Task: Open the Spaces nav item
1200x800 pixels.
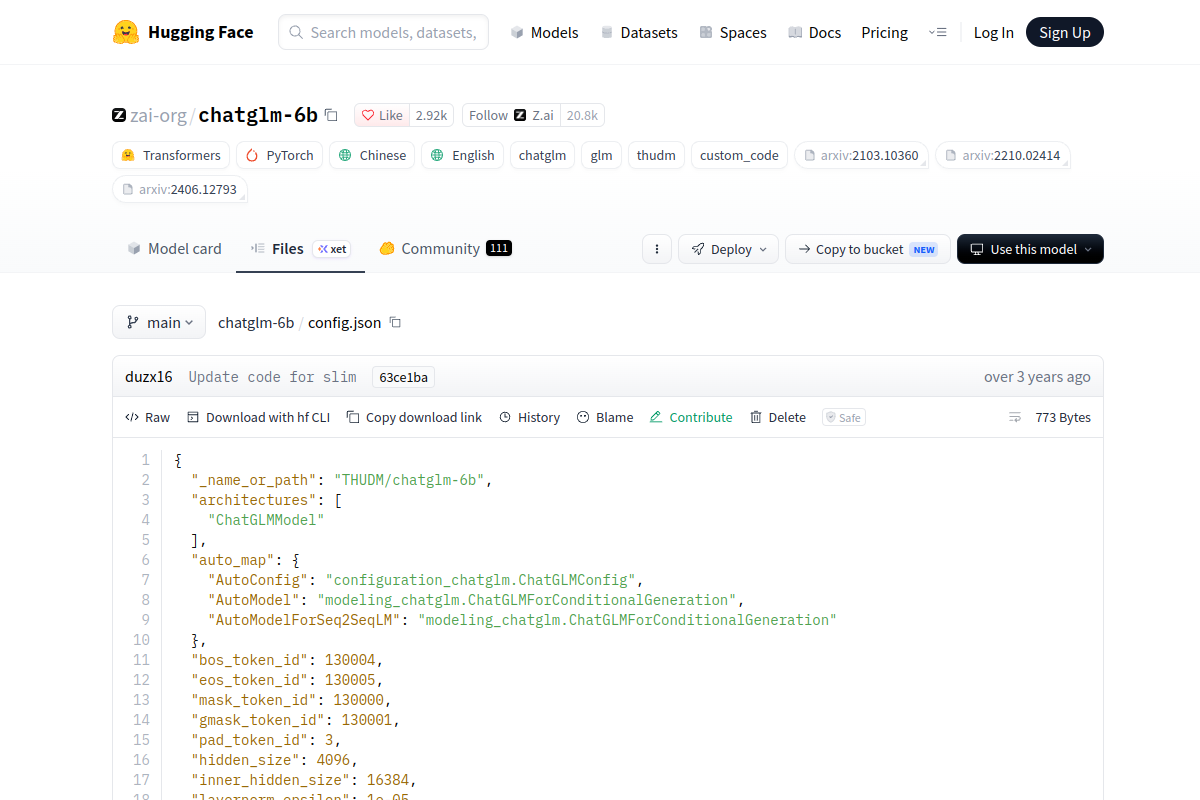Action: click(x=732, y=32)
